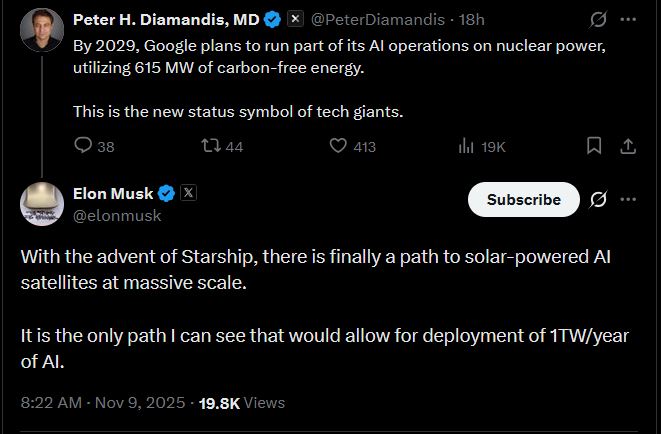The image size is (661, 434).
Task: Open more options menu on Elon's post
Action: point(628,199)
